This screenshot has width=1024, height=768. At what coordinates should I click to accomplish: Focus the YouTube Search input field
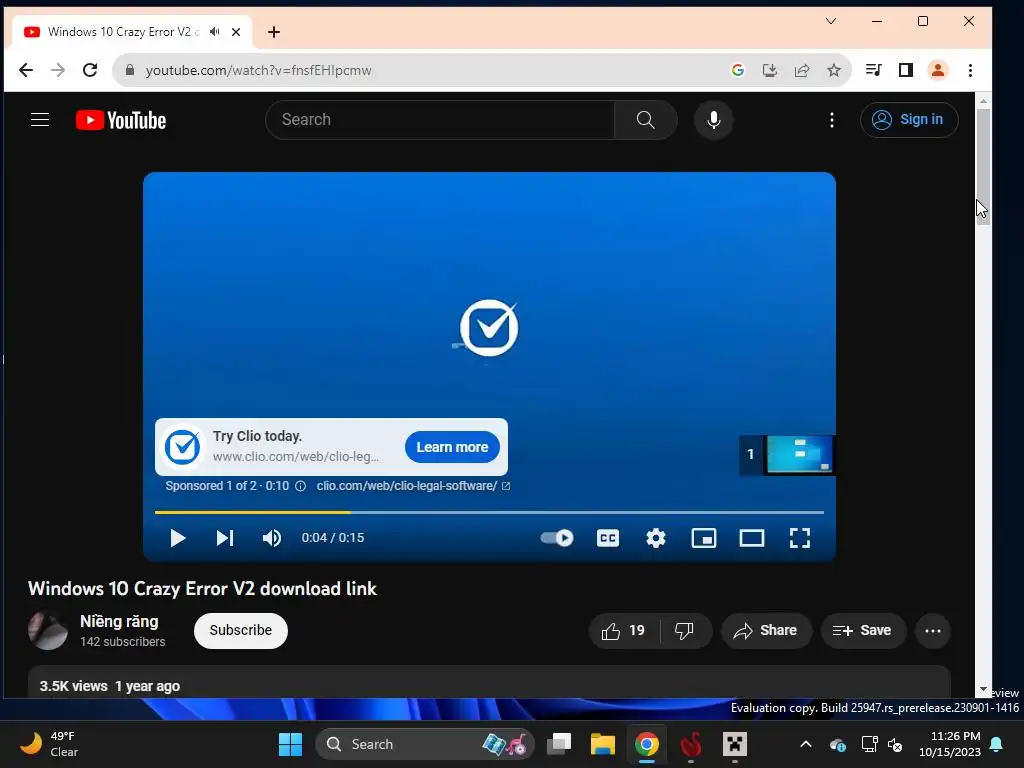click(x=441, y=120)
